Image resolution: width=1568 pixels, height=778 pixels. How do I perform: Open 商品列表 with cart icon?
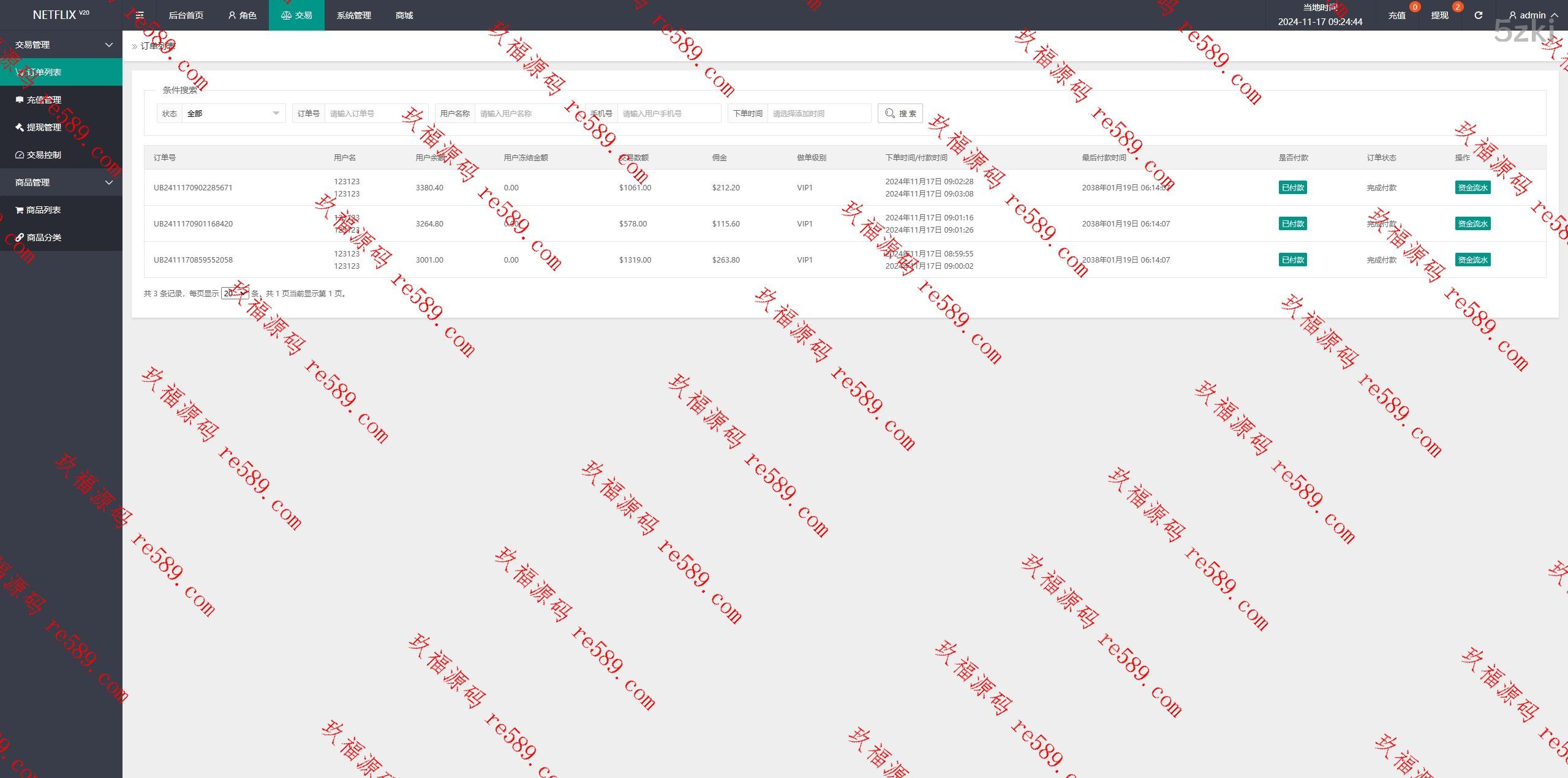(x=43, y=210)
